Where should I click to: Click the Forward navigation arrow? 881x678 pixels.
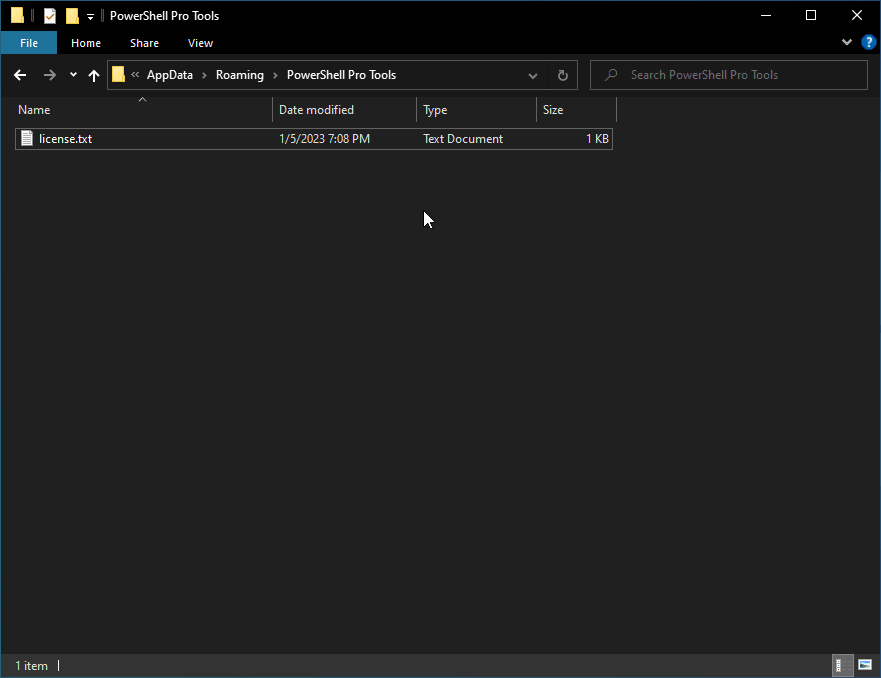click(x=49, y=75)
